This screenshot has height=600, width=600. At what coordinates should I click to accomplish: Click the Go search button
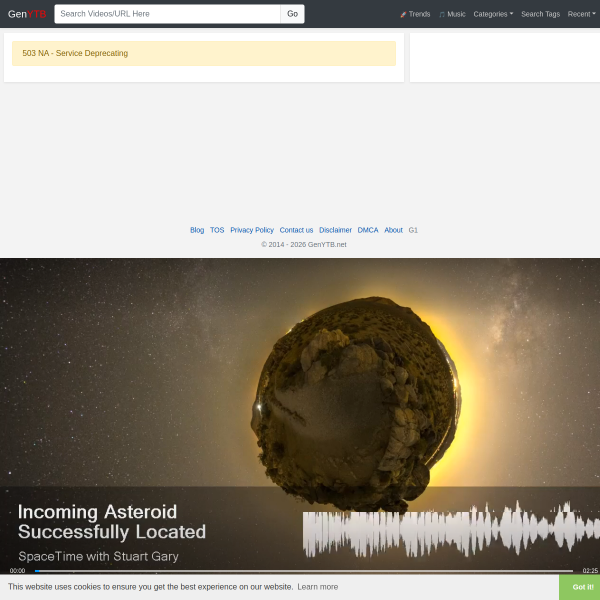(x=292, y=14)
